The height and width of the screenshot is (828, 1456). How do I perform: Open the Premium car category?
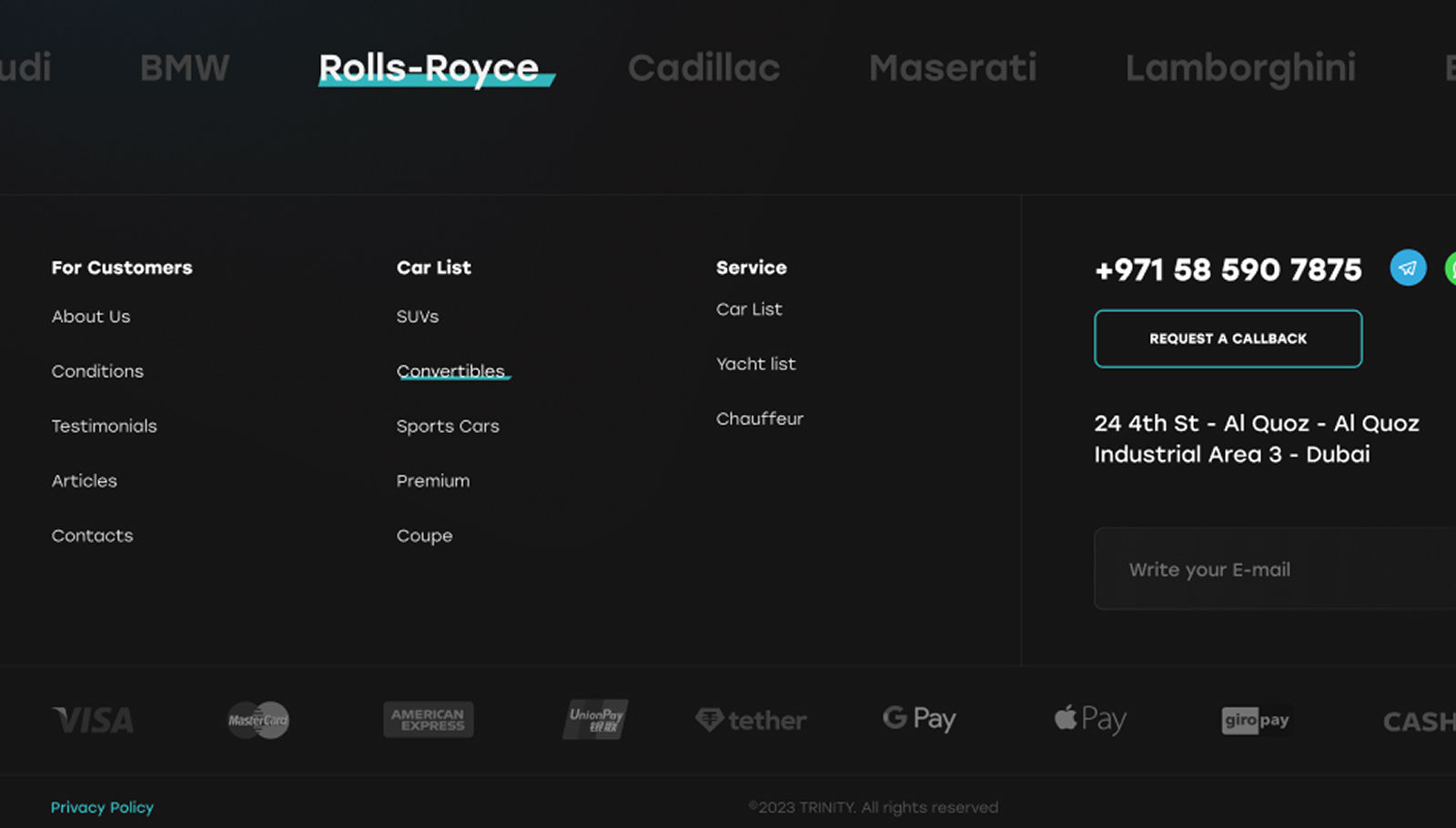(433, 480)
